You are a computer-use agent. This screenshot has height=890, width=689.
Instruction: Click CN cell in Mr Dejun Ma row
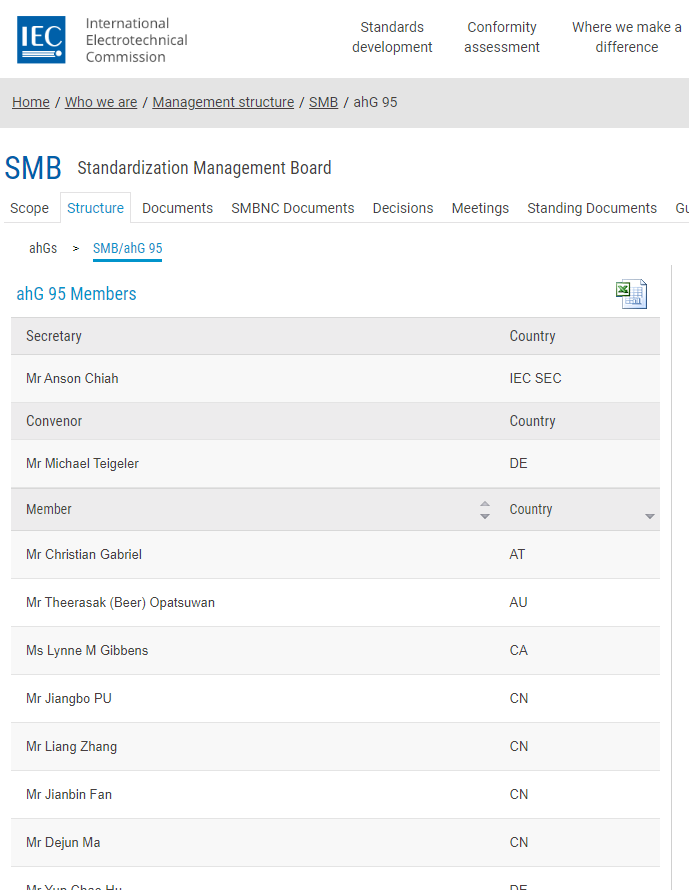coord(519,842)
